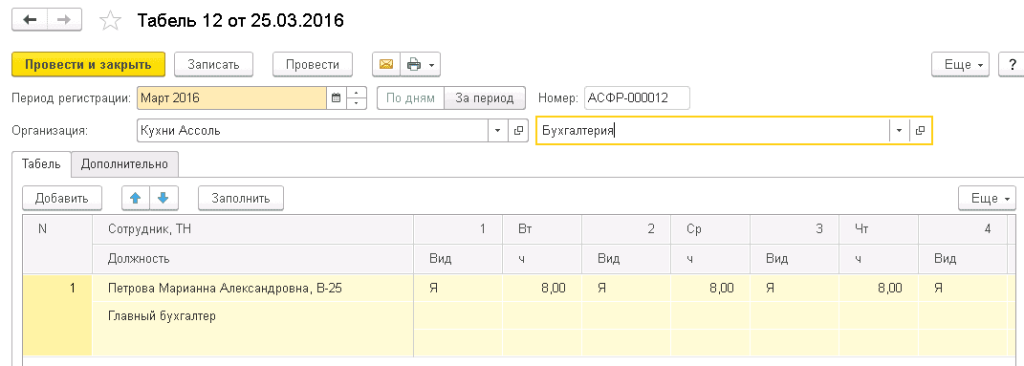1024x366 pixels.
Task: Open the Кухни Ассоль organization card
Action: [519, 131]
